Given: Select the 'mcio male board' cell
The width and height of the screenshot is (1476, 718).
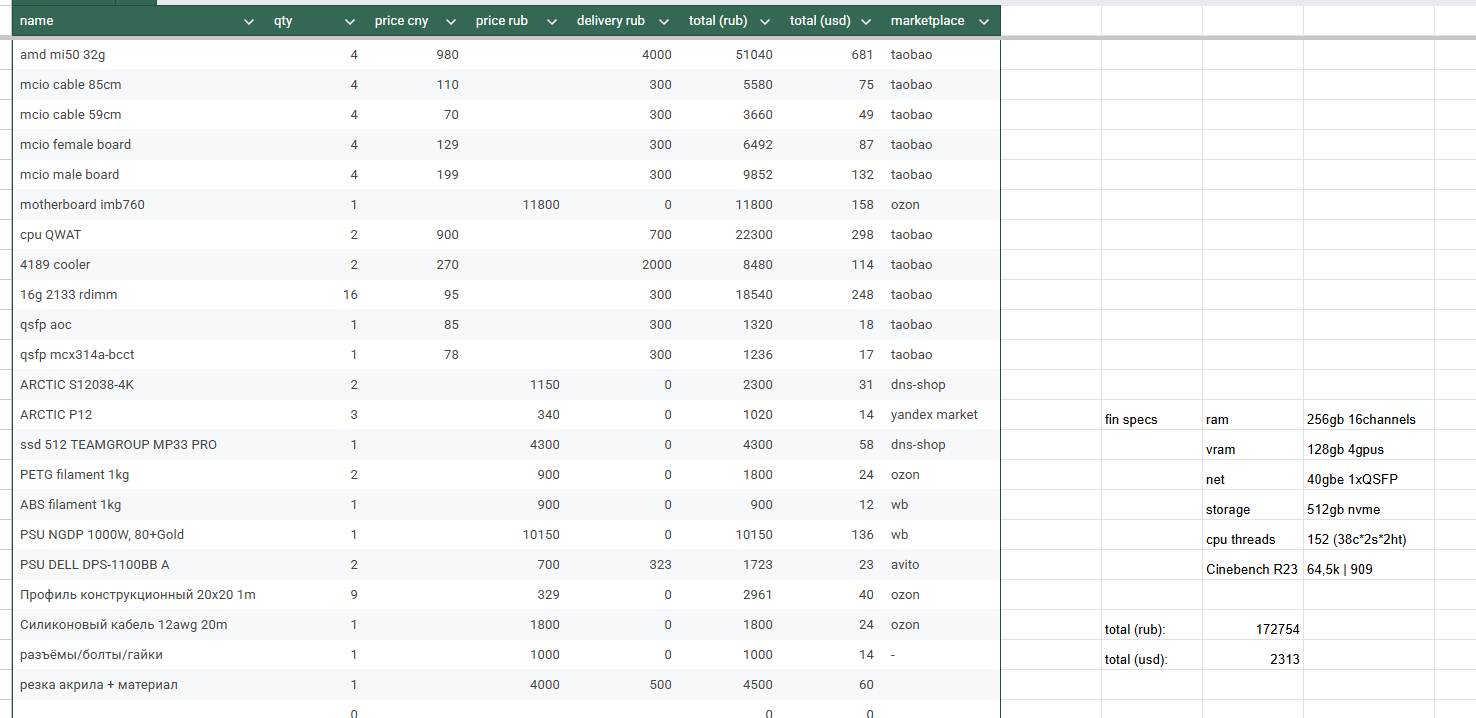Looking at the screenshot, I should point(138,175).
